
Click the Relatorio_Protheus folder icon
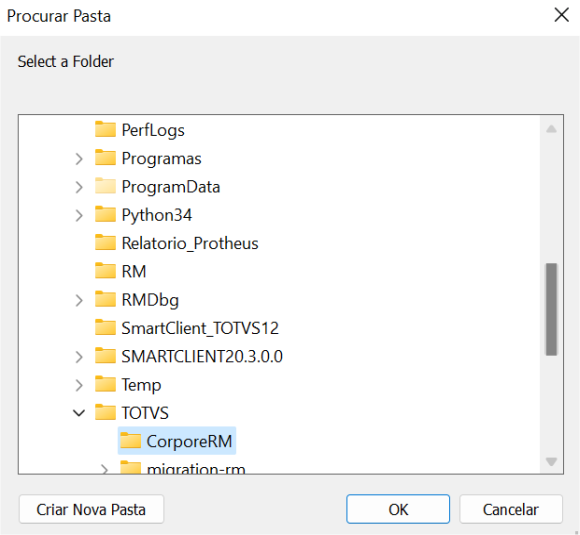pos(105,243)
